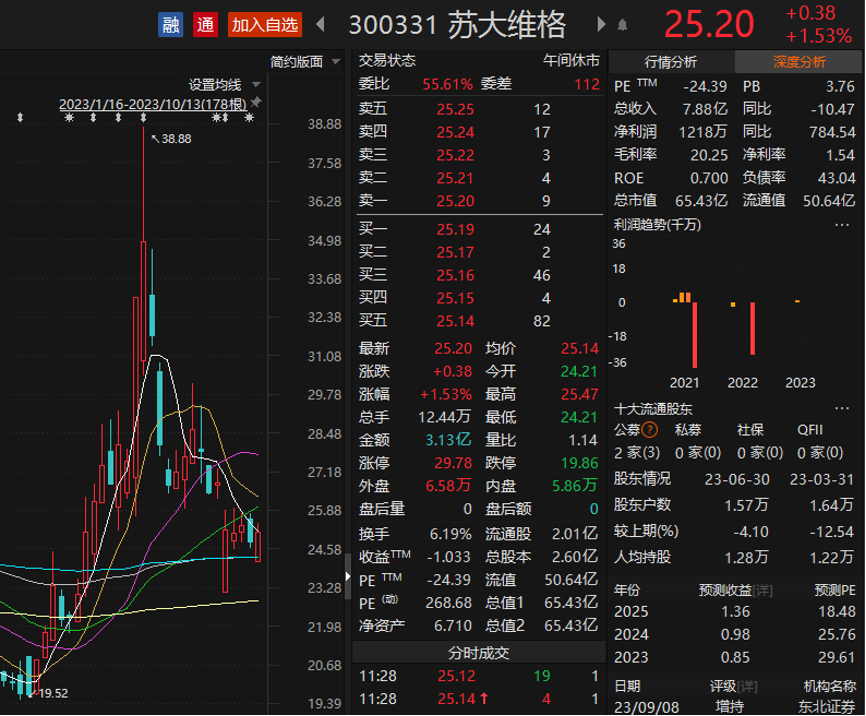Open the help icon next to 公募
This screenshot has height=716, width=866.
coord(650,429)
